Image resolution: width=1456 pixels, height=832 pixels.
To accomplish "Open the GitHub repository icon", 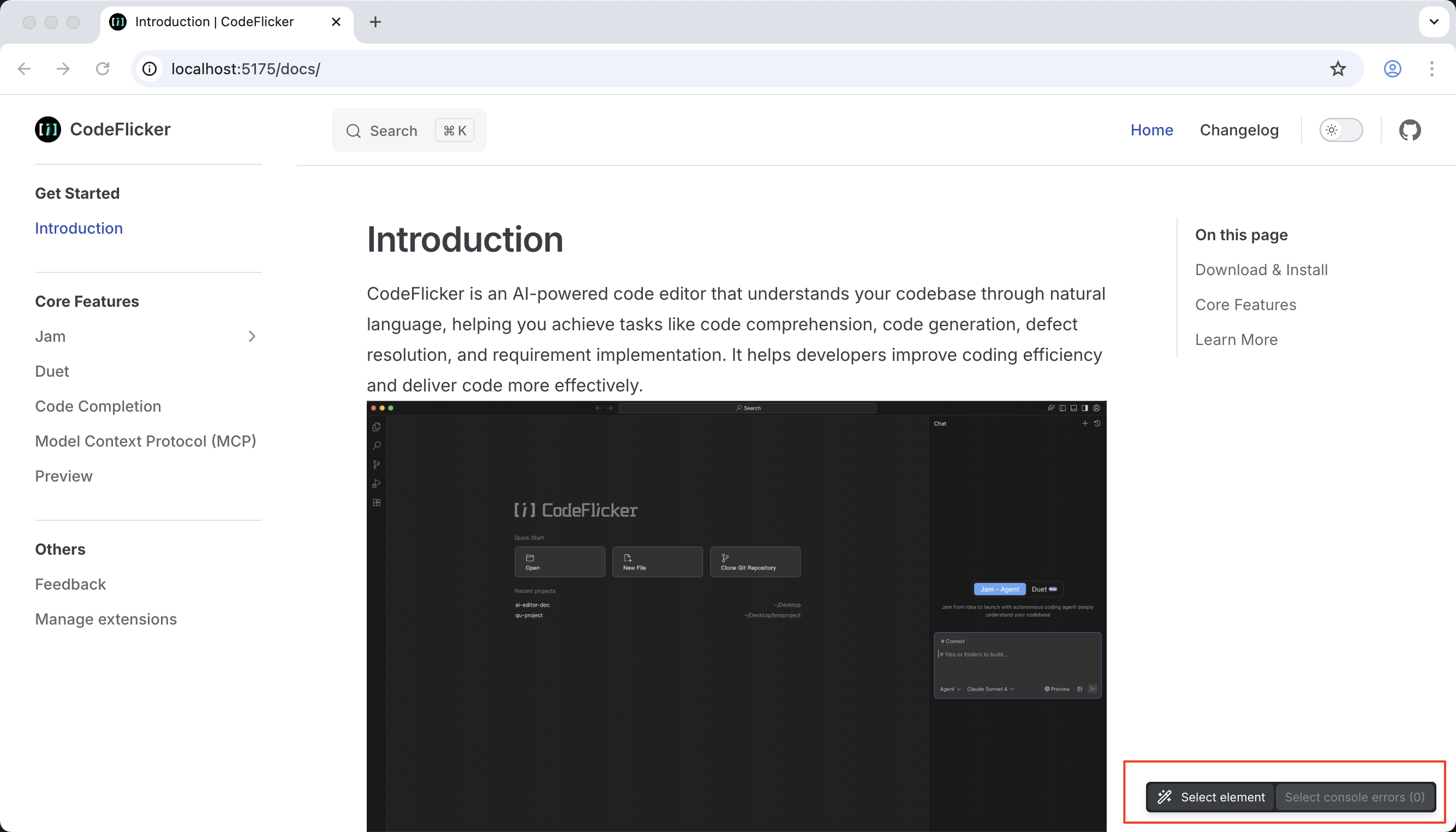I will [1409, 130].
